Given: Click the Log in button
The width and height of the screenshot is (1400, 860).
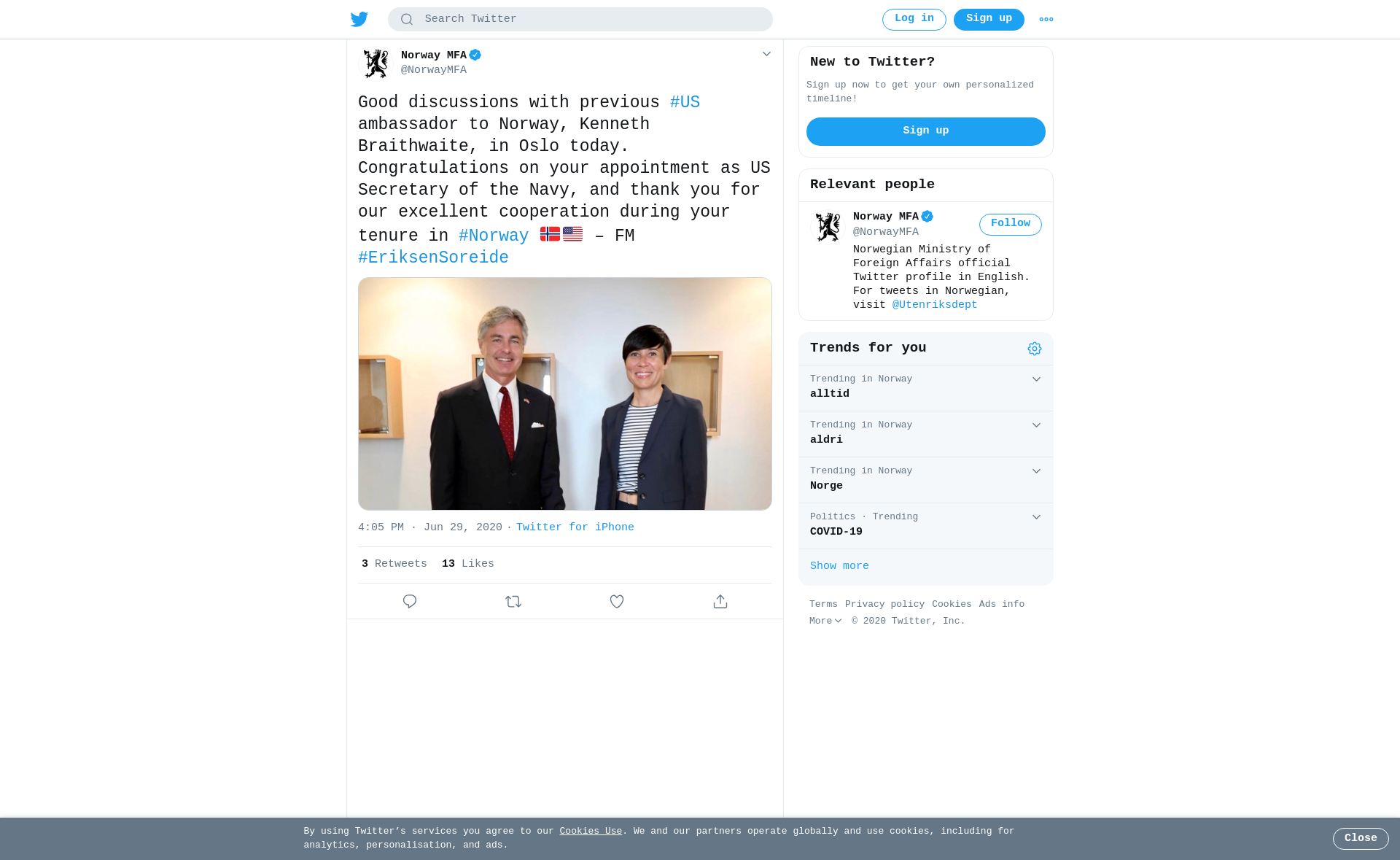Looking at the screenshot, I should point(914,19).
